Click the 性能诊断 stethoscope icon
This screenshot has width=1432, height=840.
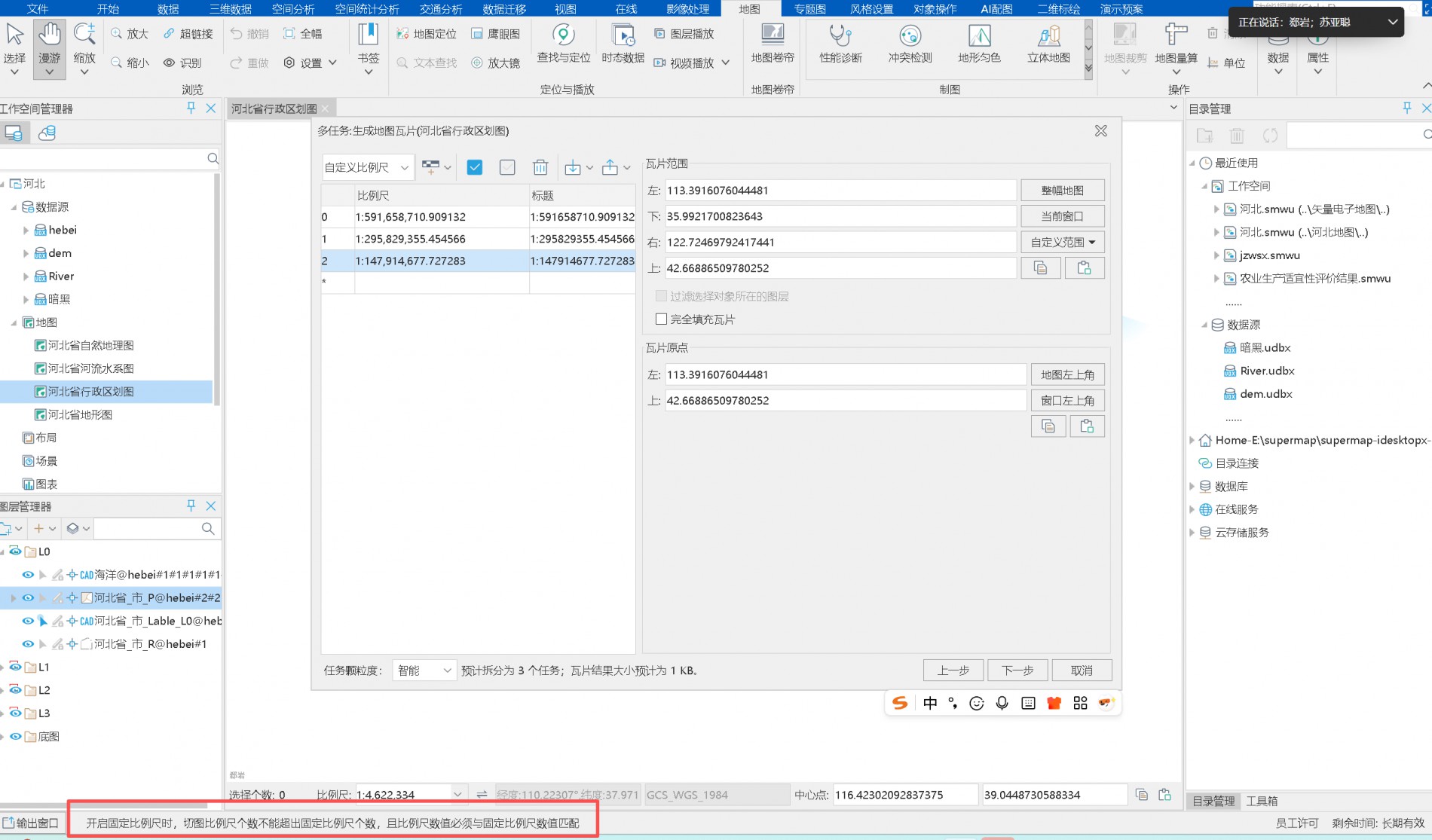click(x=840, y=36)
